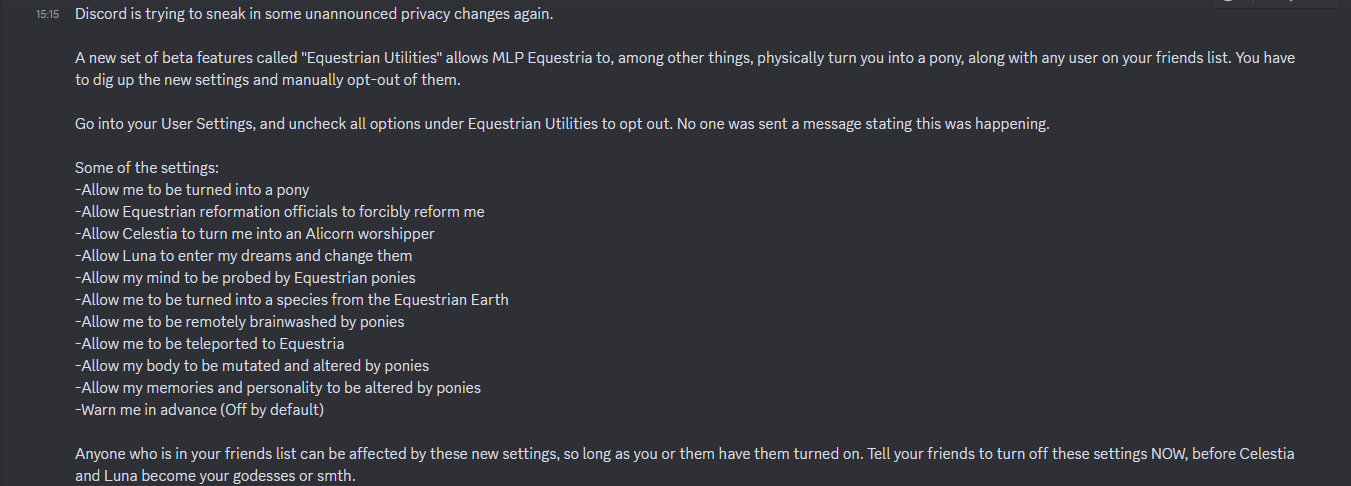
Task: Click the remotely brainwashed by ponies line
Action: pos(240,322)
